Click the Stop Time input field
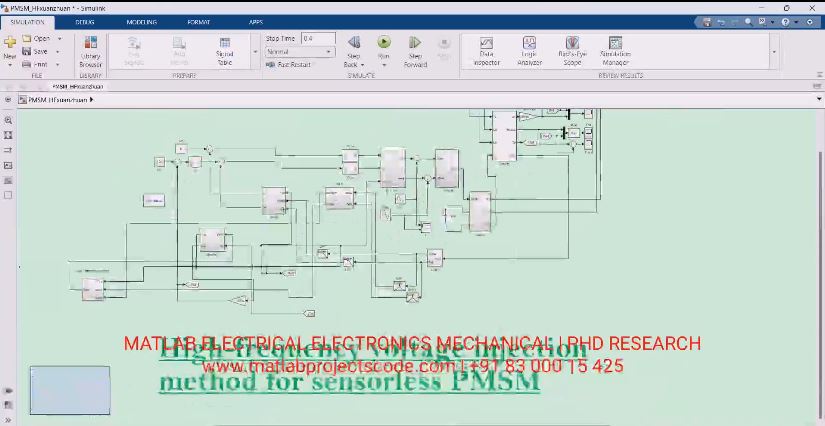 tap(319, 38)
